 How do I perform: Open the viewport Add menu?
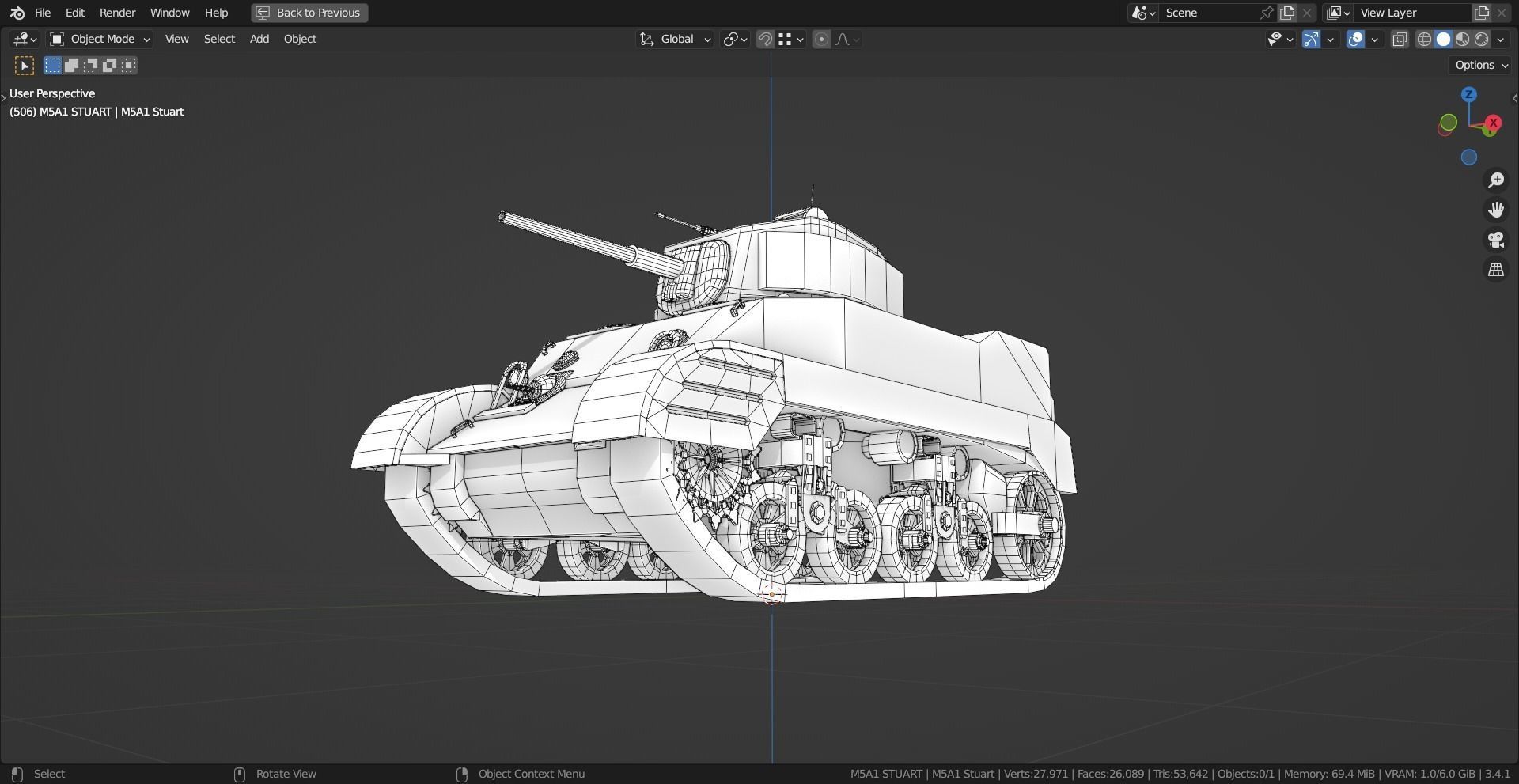(x=259, y=39)
